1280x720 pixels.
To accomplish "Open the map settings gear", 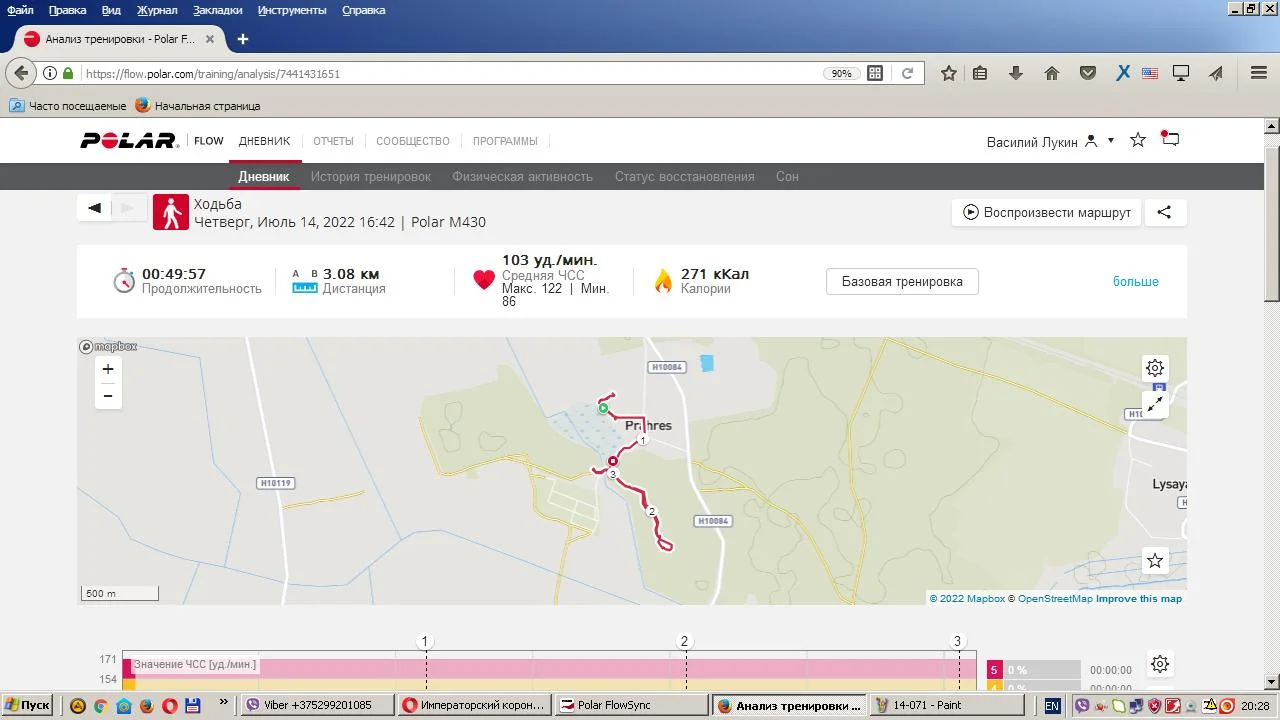I will pos(1155,367).
